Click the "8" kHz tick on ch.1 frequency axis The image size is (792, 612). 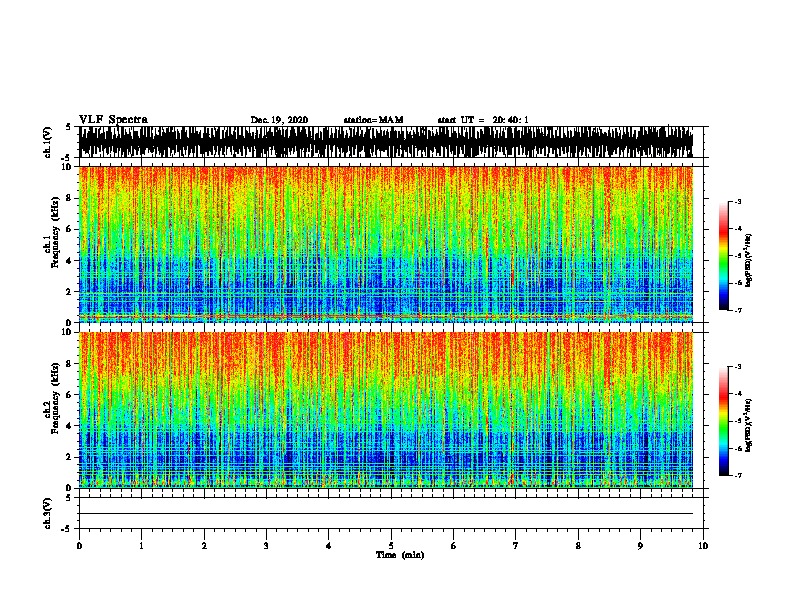(x=69, y=198)
